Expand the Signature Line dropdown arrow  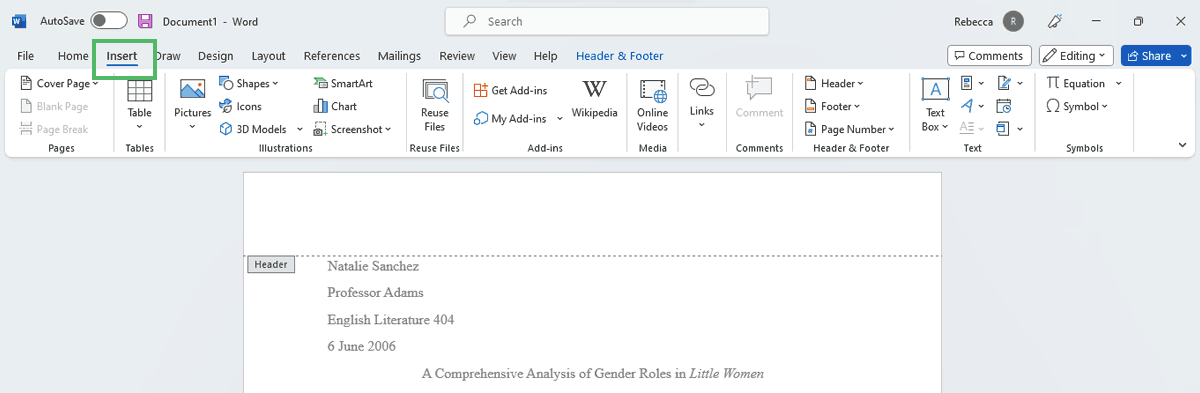pyautogui.click(x=1020, y=83)
